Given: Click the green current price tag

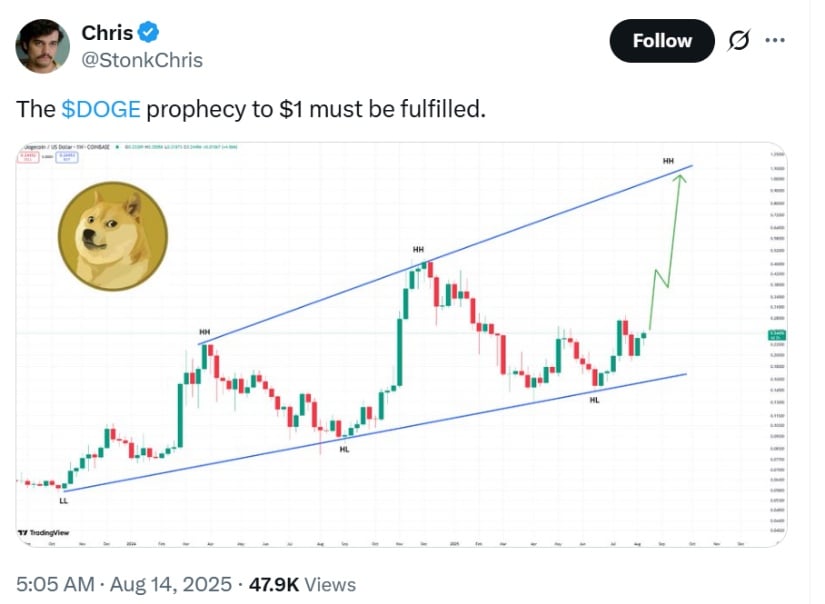Looking at the screenshot, I should pos(777,335).
